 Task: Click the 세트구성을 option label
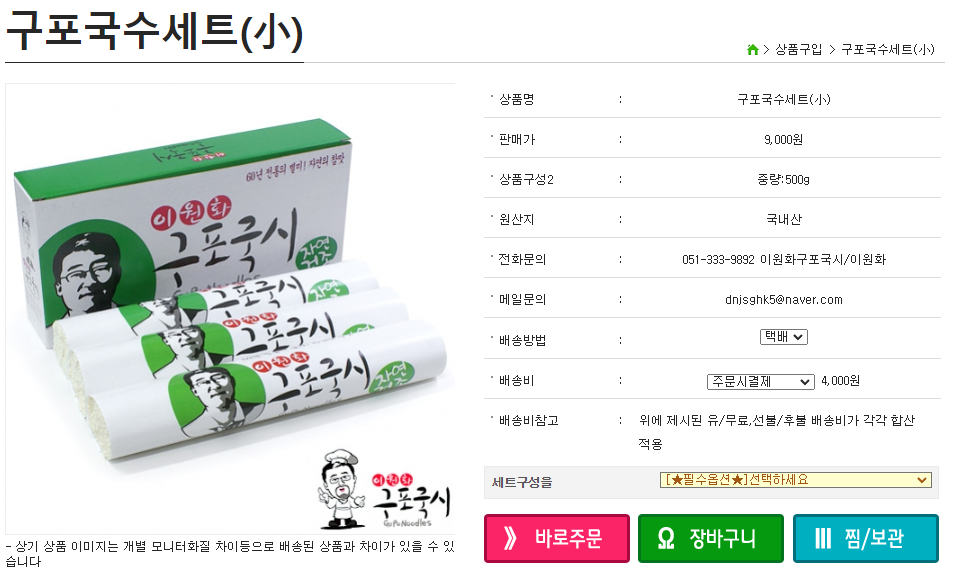[x=522, y=482]
